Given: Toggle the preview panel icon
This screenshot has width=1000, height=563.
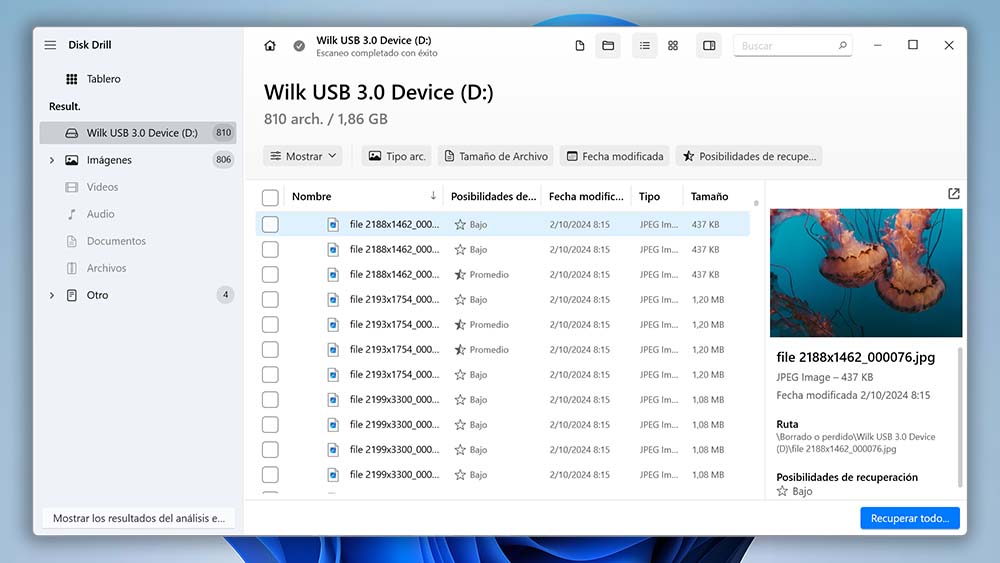Looking at the screenshot, I should 709,46.
